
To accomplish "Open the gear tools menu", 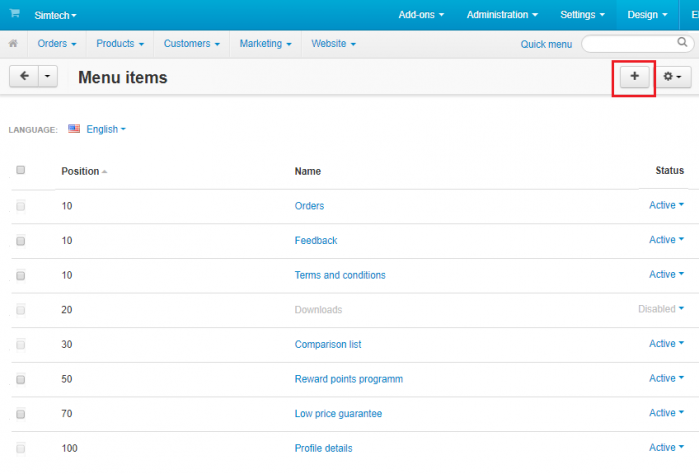I will click(673, 77).
